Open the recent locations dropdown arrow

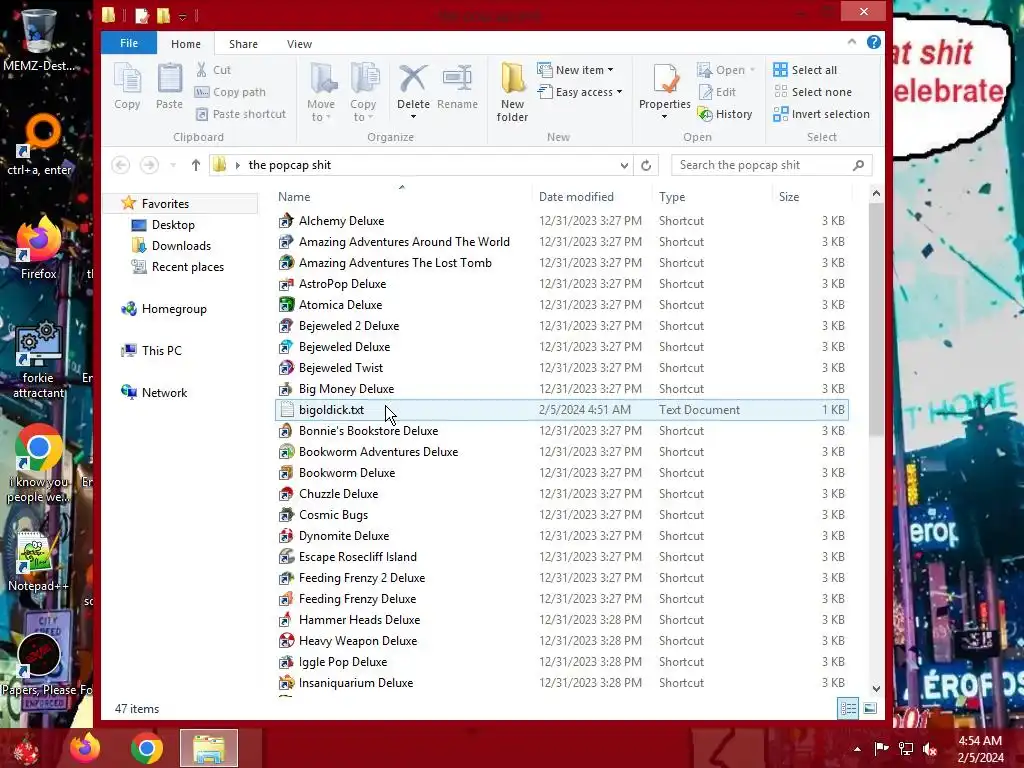(173, 165)
